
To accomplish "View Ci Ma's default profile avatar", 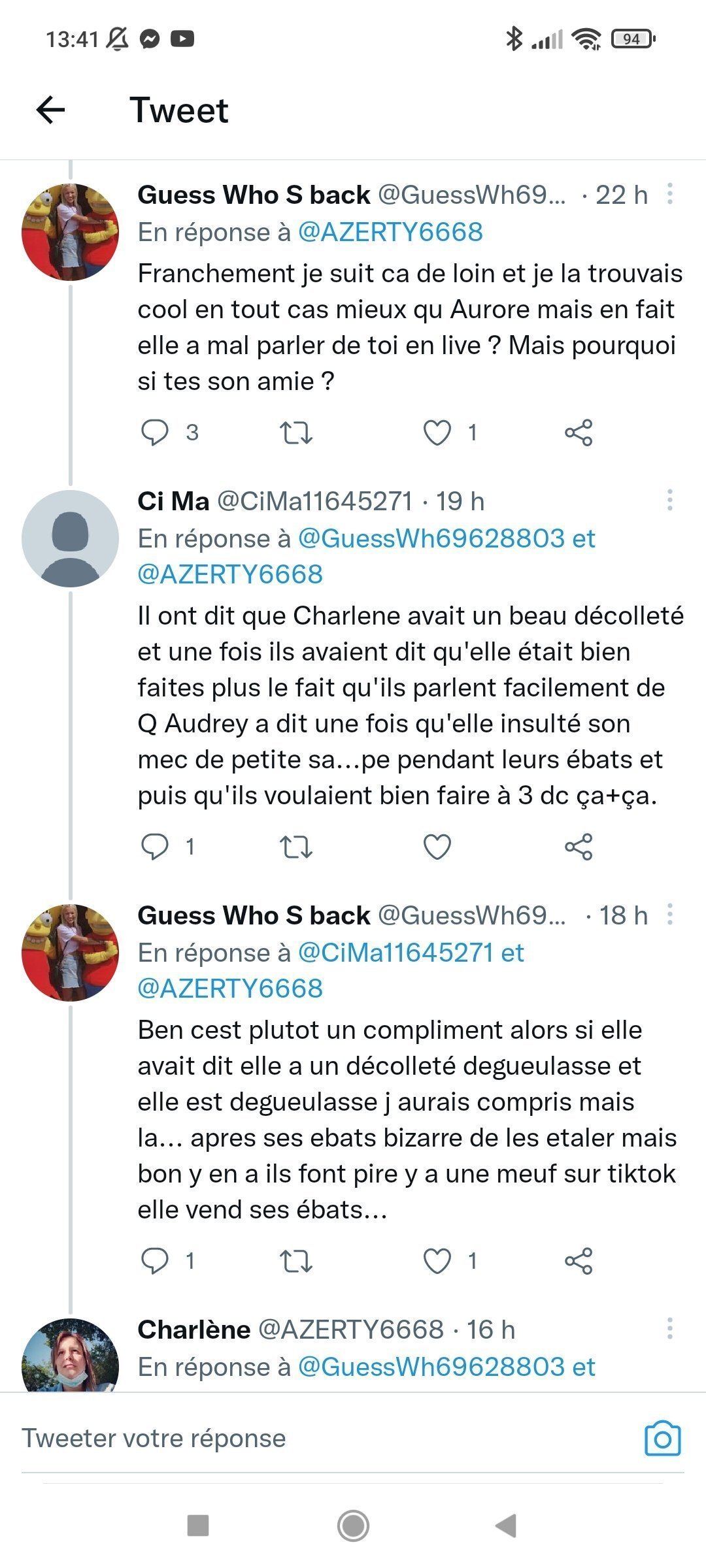I will pyautogui.click(x=70, y=538).
